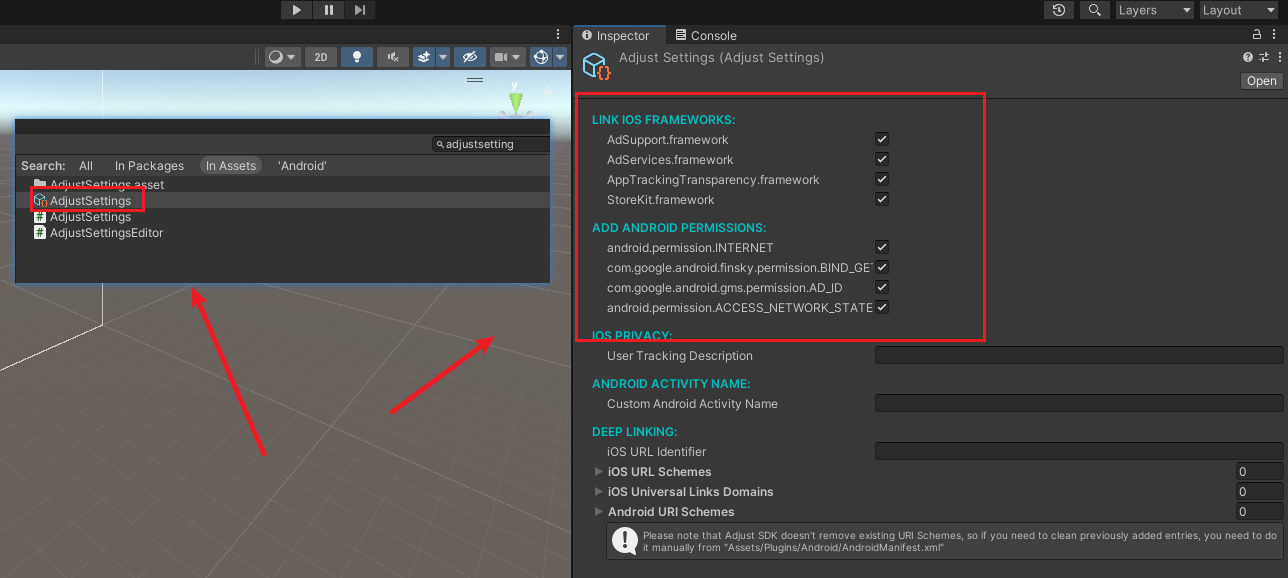Click the Custom Android Activity Name field

[x=1079, y=403]
